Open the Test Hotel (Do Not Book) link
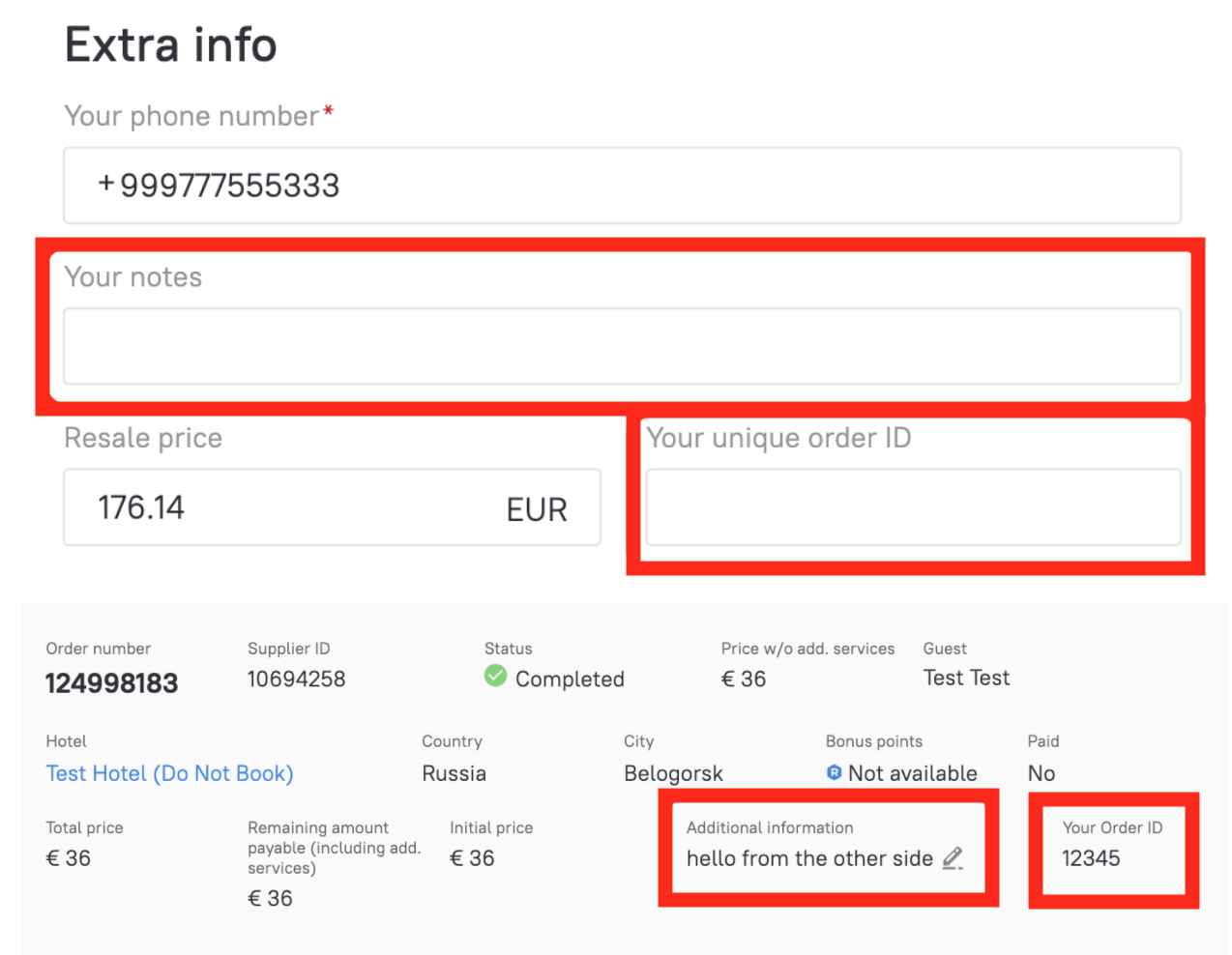 tap(169, 773)
